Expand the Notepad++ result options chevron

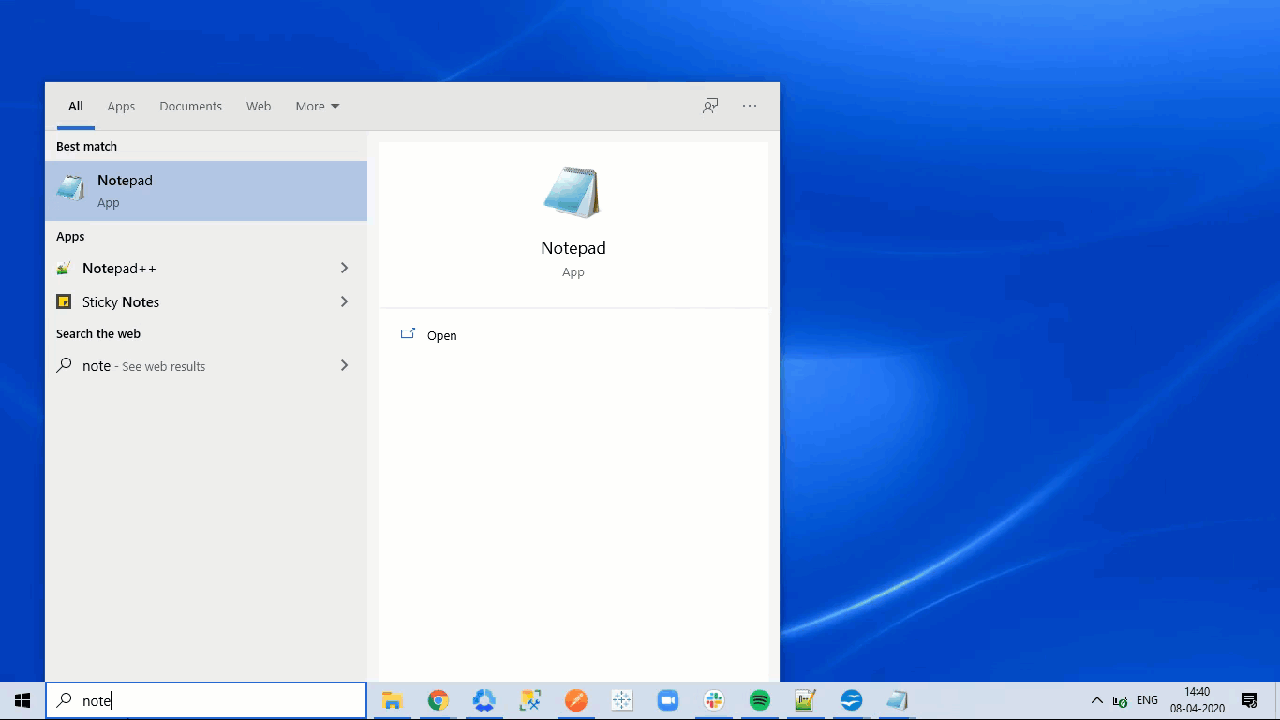pyautogui.click(x=344, y=268)
